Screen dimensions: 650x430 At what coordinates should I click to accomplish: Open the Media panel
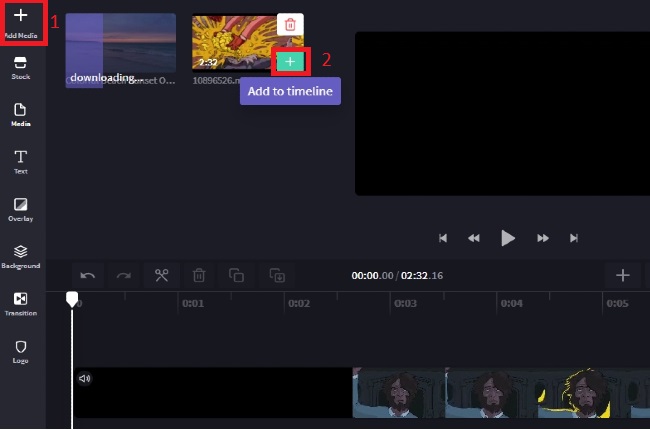pos(20,114)
